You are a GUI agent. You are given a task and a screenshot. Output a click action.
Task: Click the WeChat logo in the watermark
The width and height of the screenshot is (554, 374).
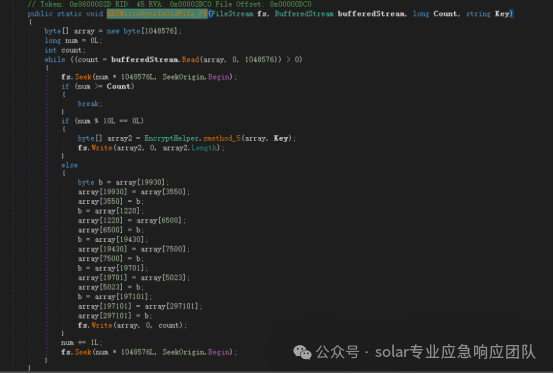pyautogui.click(x=302, y=352)
